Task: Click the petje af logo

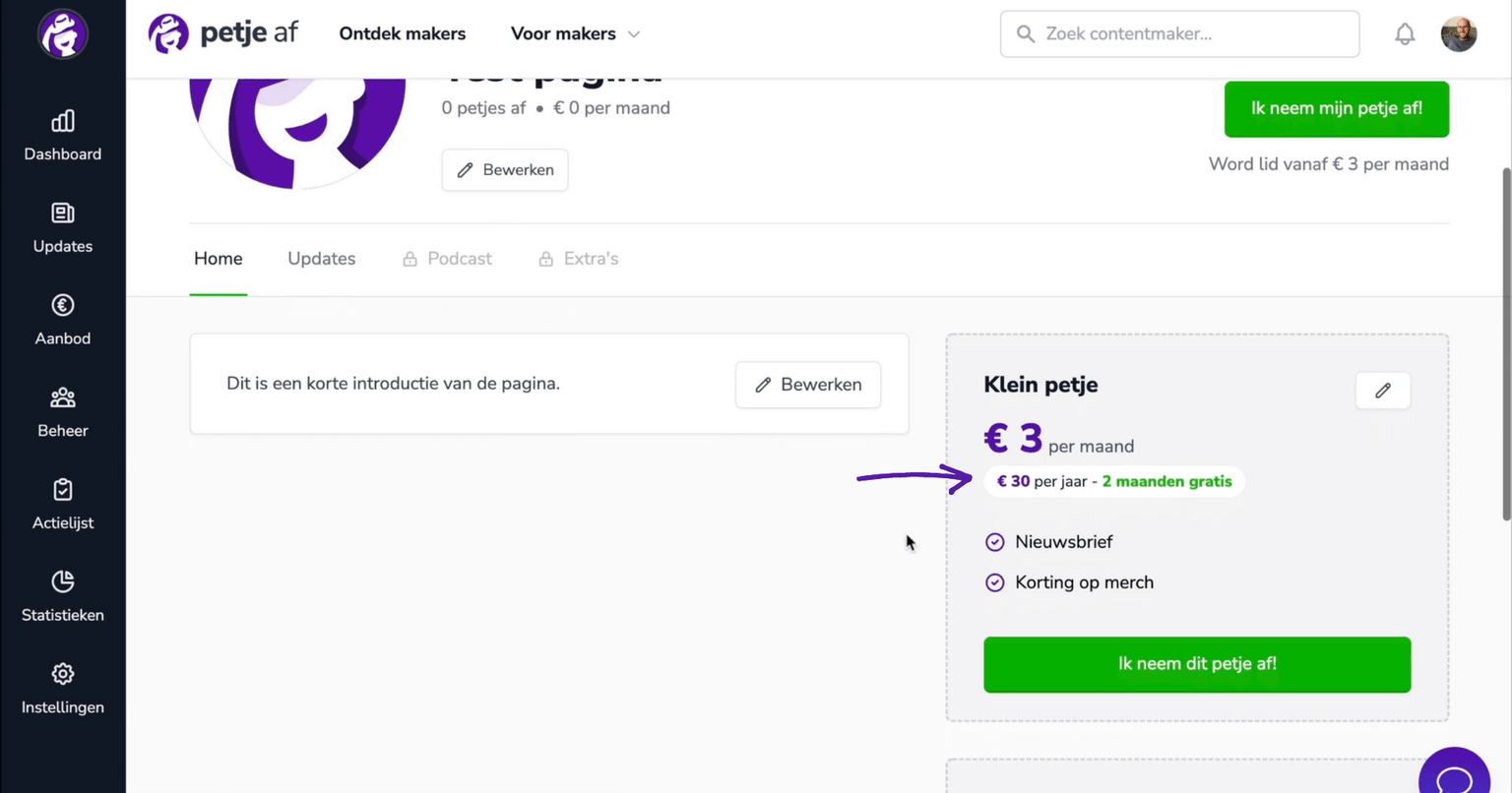Action: 222,33
